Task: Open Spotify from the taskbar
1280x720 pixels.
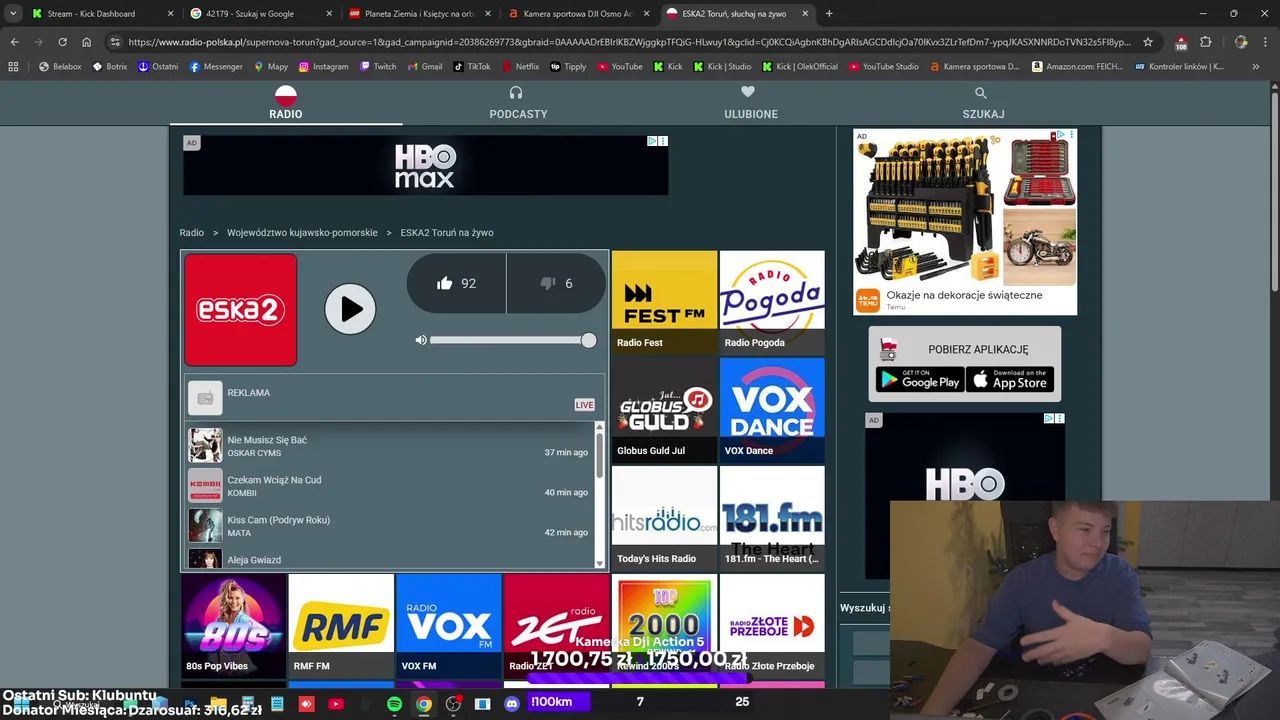Action: coord(394,704)
